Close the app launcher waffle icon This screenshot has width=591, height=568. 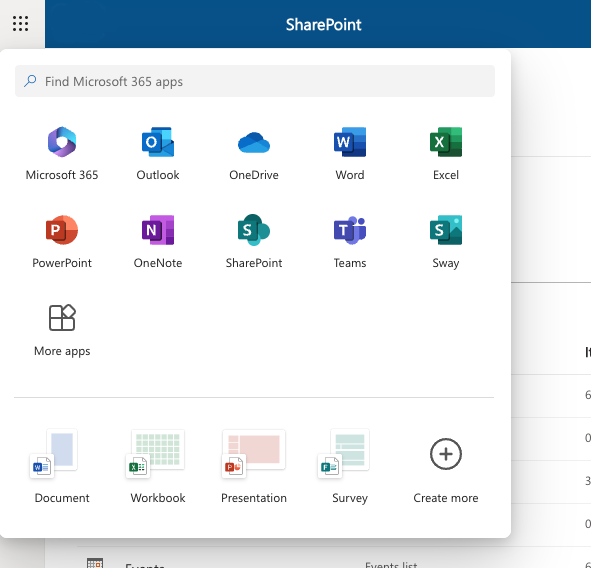(20, 23)
